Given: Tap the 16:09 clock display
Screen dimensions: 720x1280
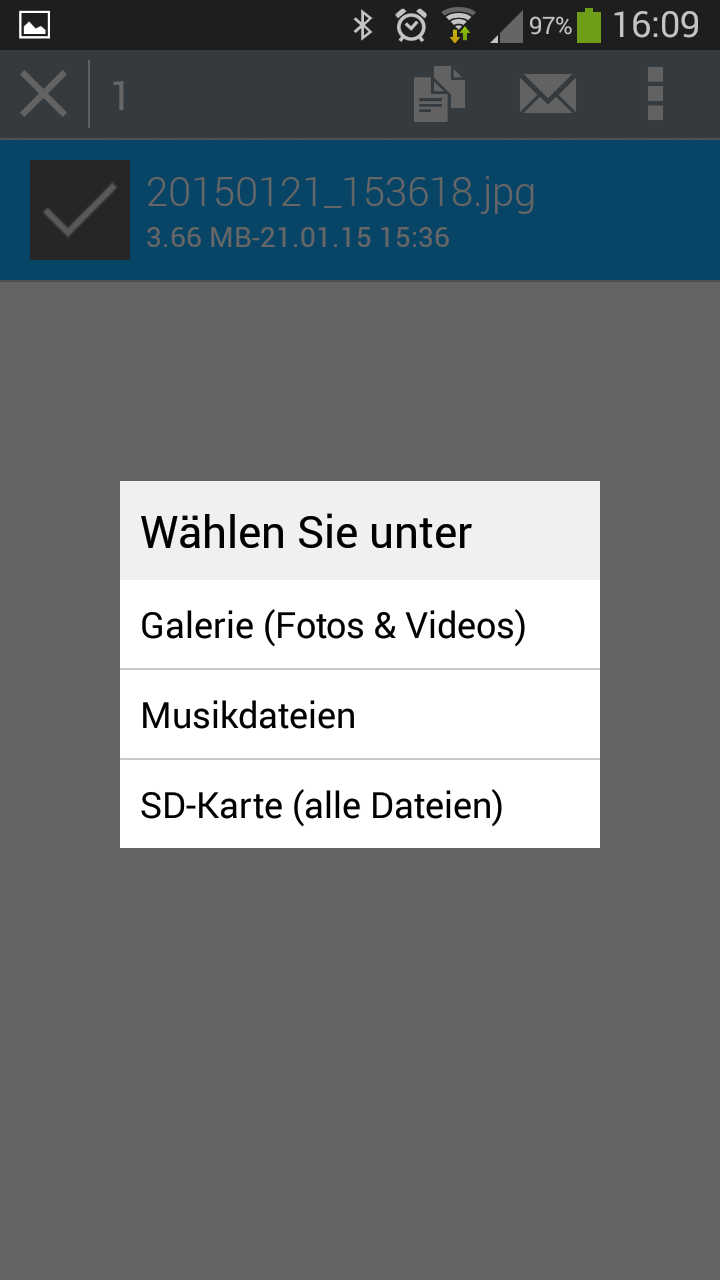Looking at the screenshot, I should click(656, 25).
